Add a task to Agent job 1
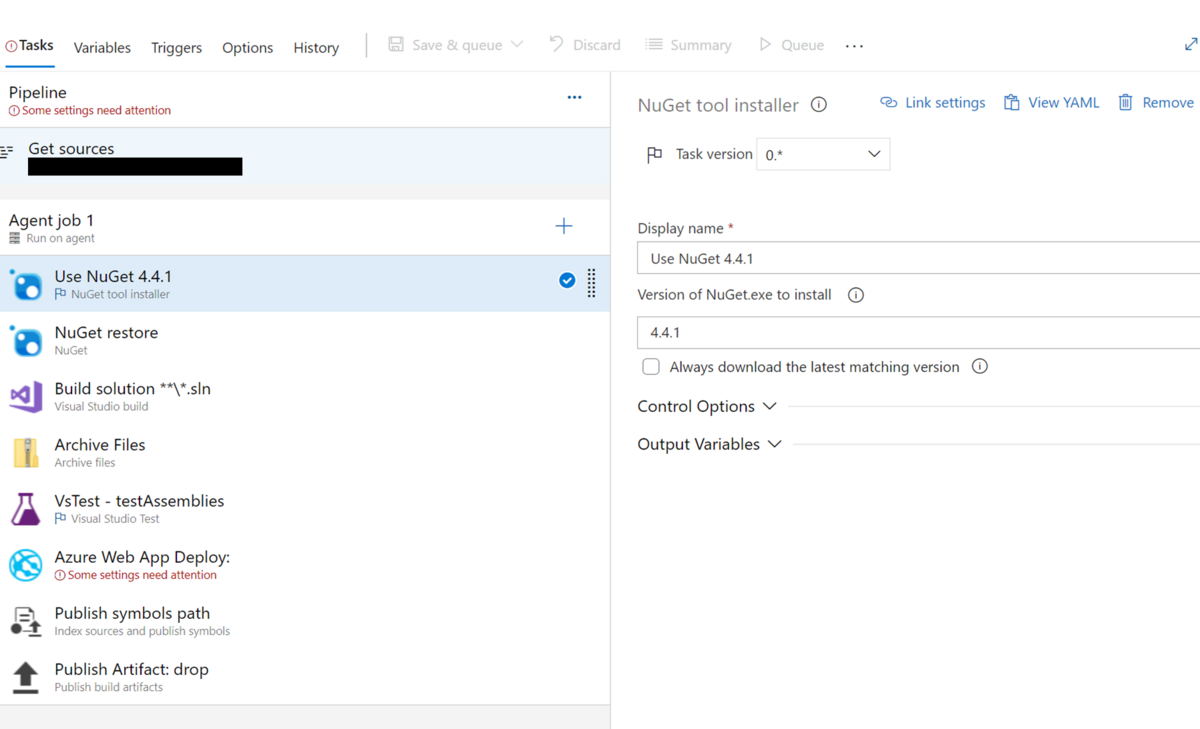Viewport: 1200px width, 729px height. pyautogui.click(x=564, y=226)
